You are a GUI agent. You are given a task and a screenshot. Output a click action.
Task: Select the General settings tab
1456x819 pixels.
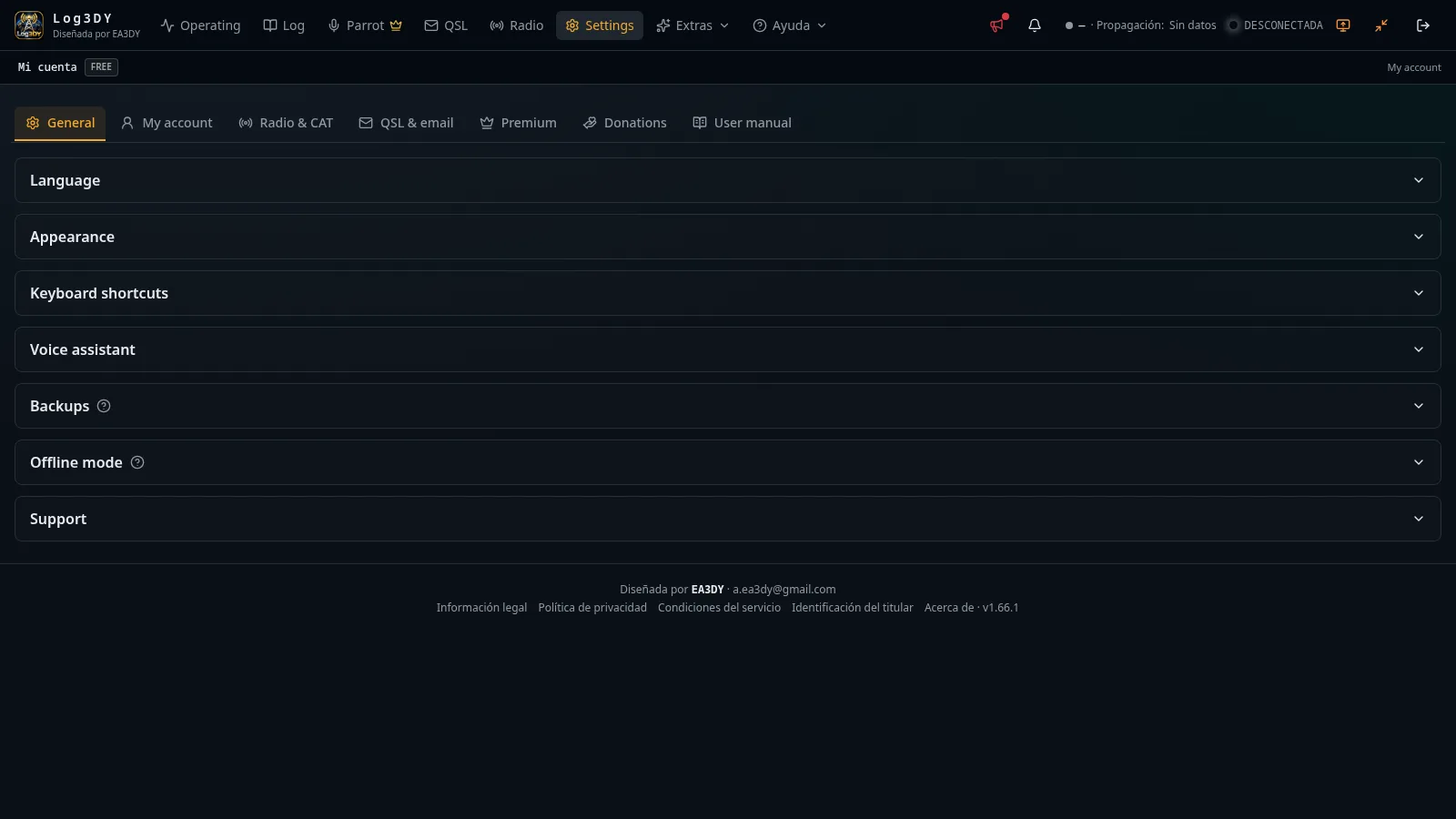[x=60, y=123]
